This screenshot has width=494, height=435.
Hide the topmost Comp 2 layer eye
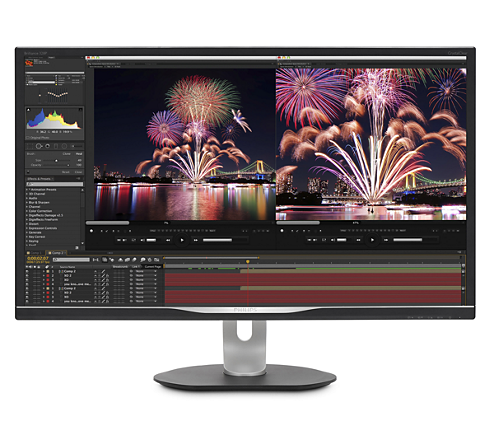click(x=27, y=271)
